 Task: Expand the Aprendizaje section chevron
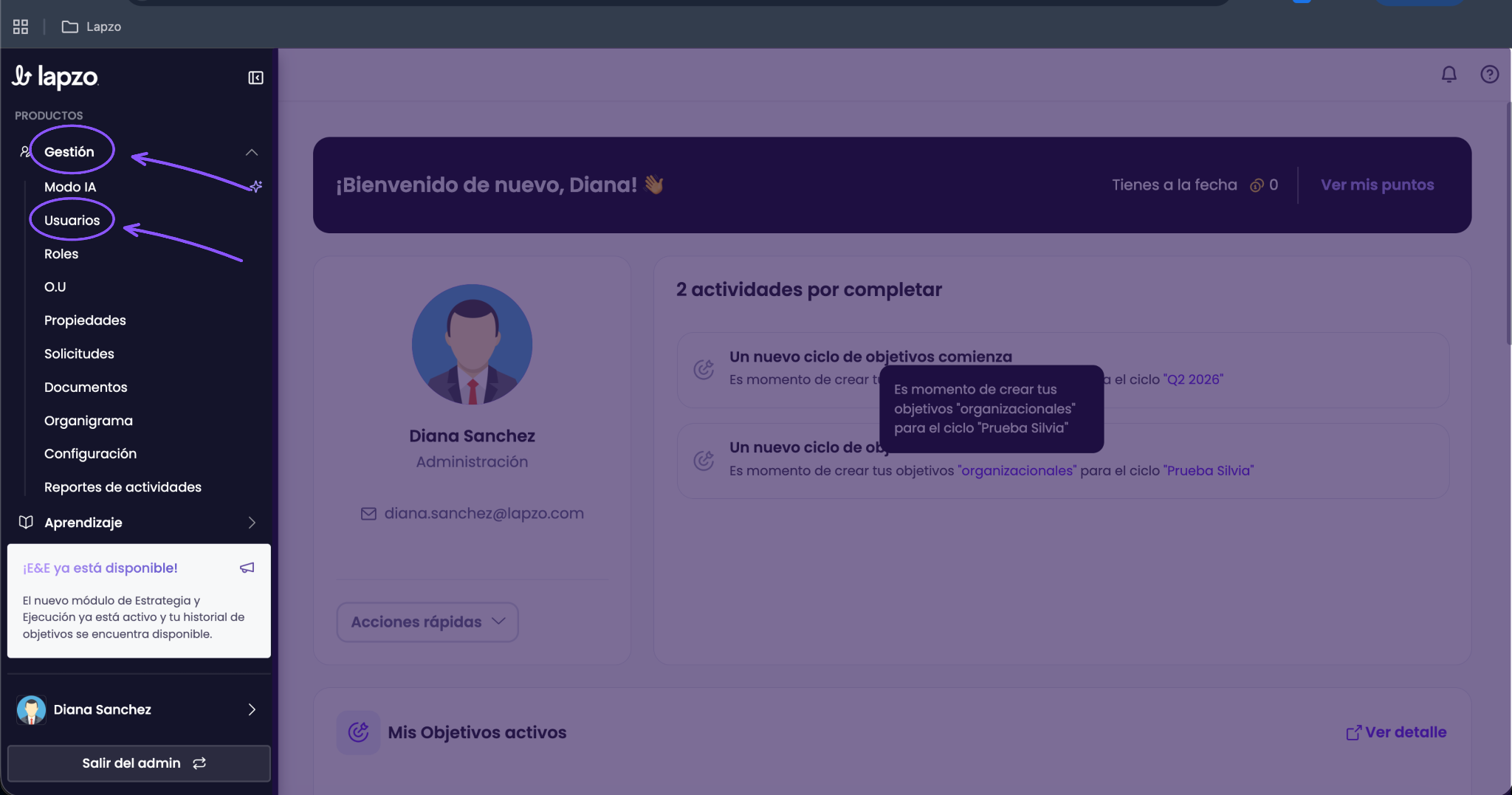point(252,523)
